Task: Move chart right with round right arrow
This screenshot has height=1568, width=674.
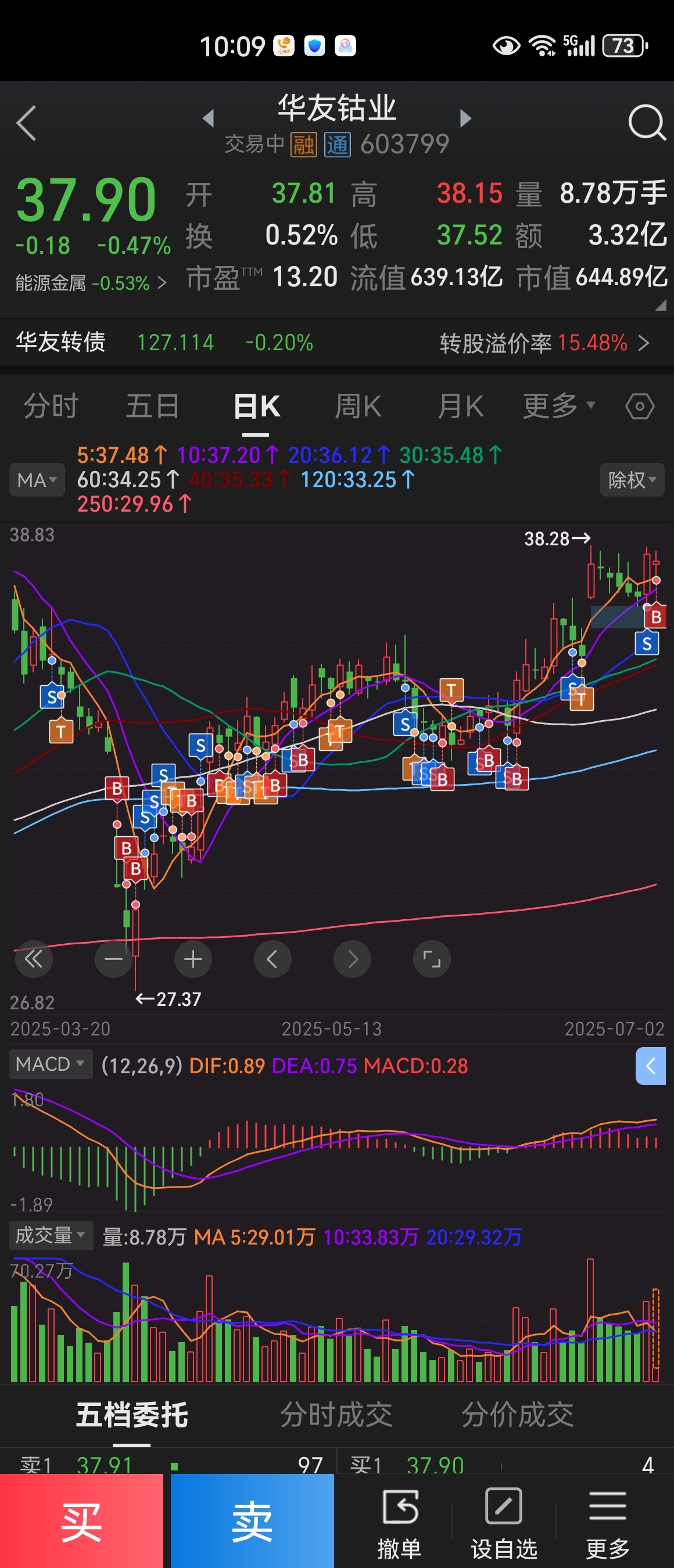Action: click(x=352, y=959)
